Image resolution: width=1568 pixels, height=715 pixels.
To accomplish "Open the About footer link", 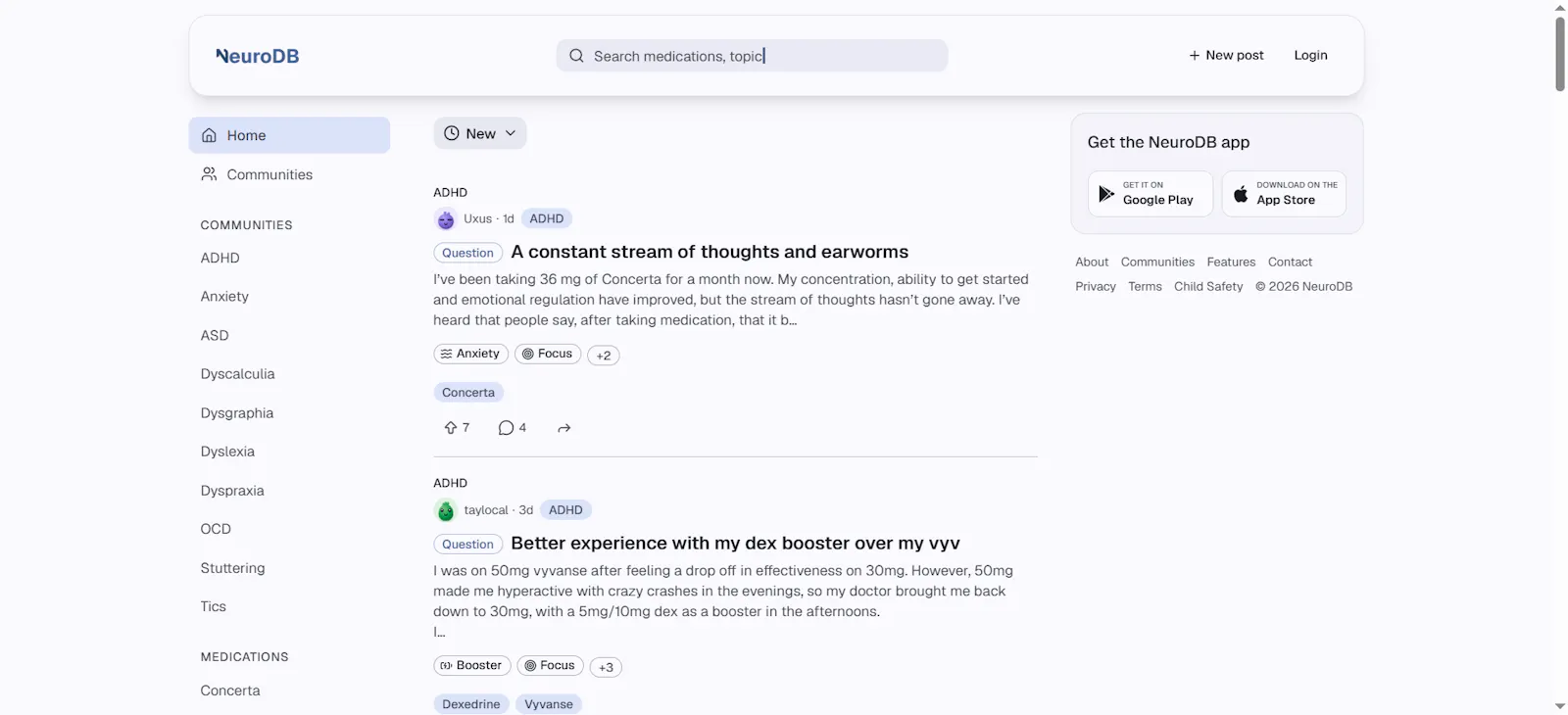I will pyautogui.click(x=1092, y=262).
